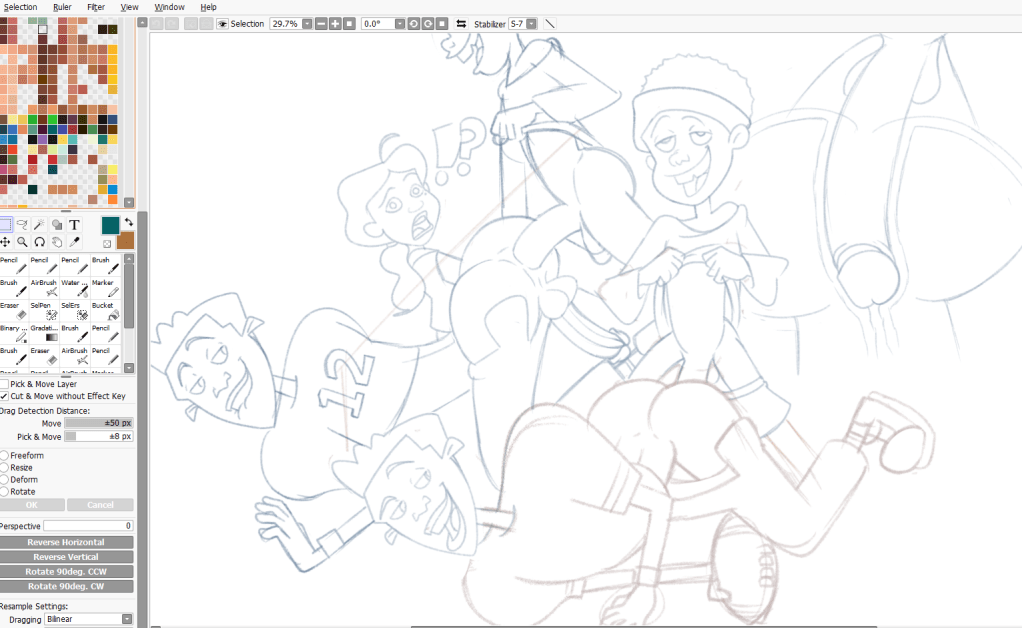Choose the Zoom magnifier tool
The height and width of the screenshot is (628, 1022).
tap(21, 242)
